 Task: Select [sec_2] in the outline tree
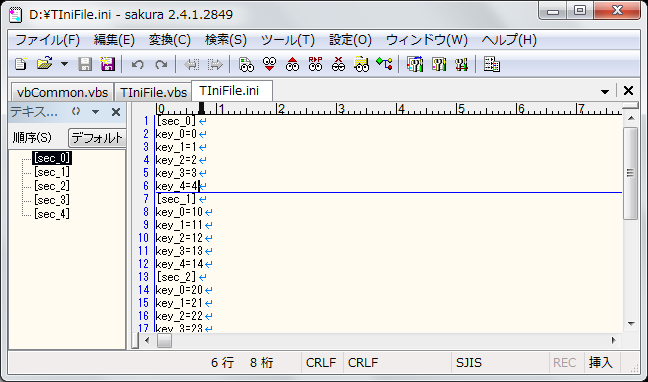coord(52,186)
